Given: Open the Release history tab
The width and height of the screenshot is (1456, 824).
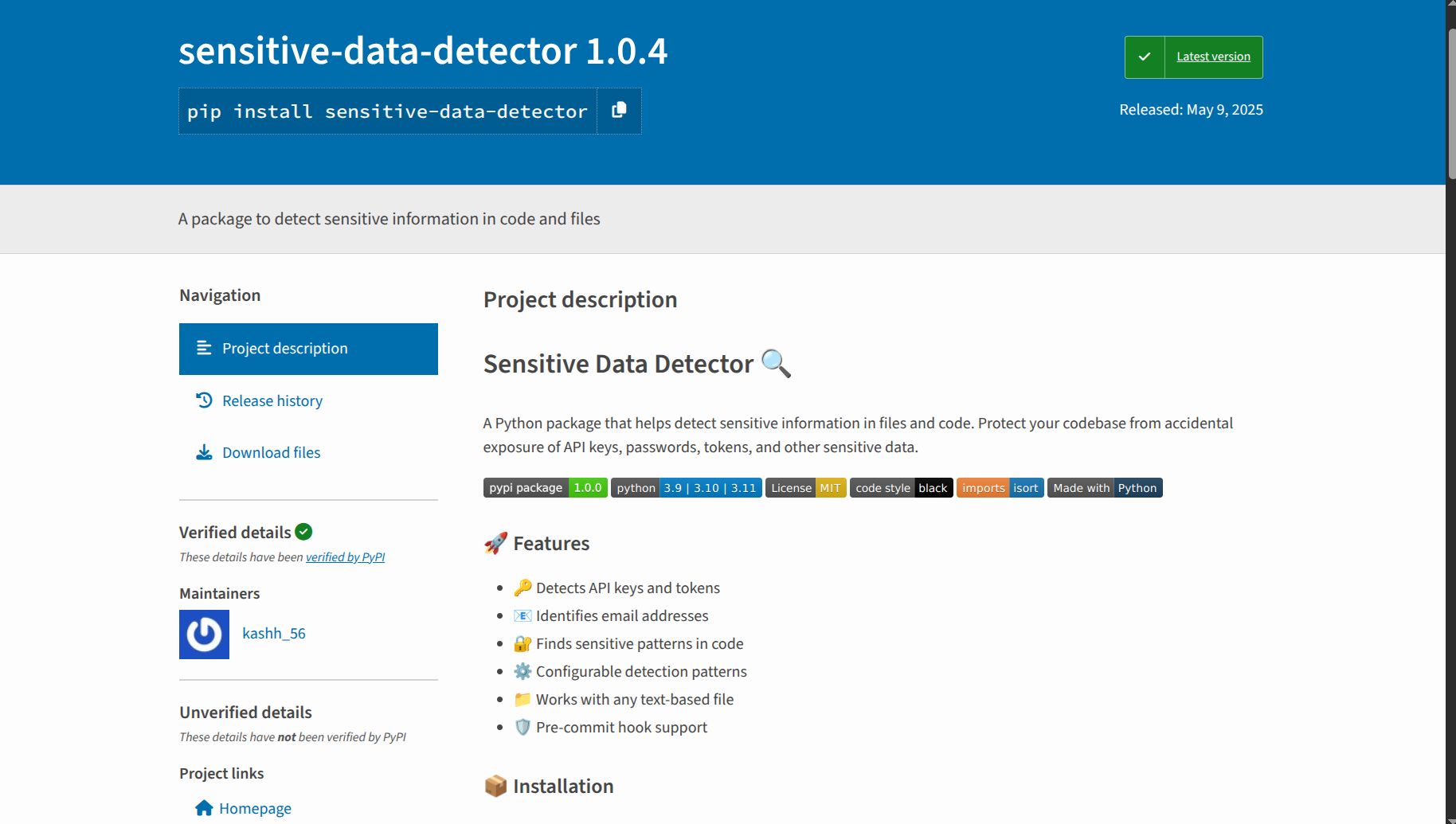Looking at the screenshot, I should pos(308,400).
